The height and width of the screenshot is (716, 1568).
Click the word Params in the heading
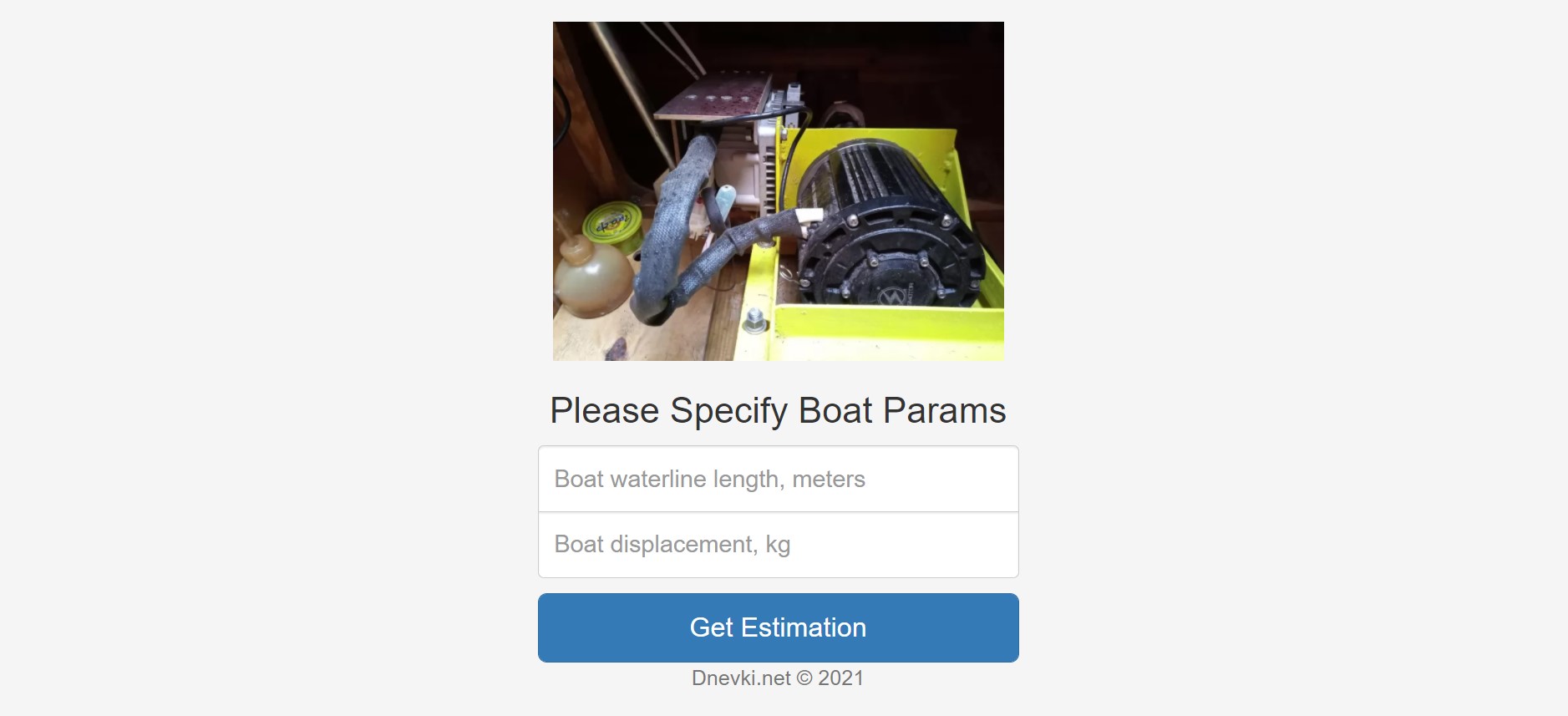click(x=944, y=410)
